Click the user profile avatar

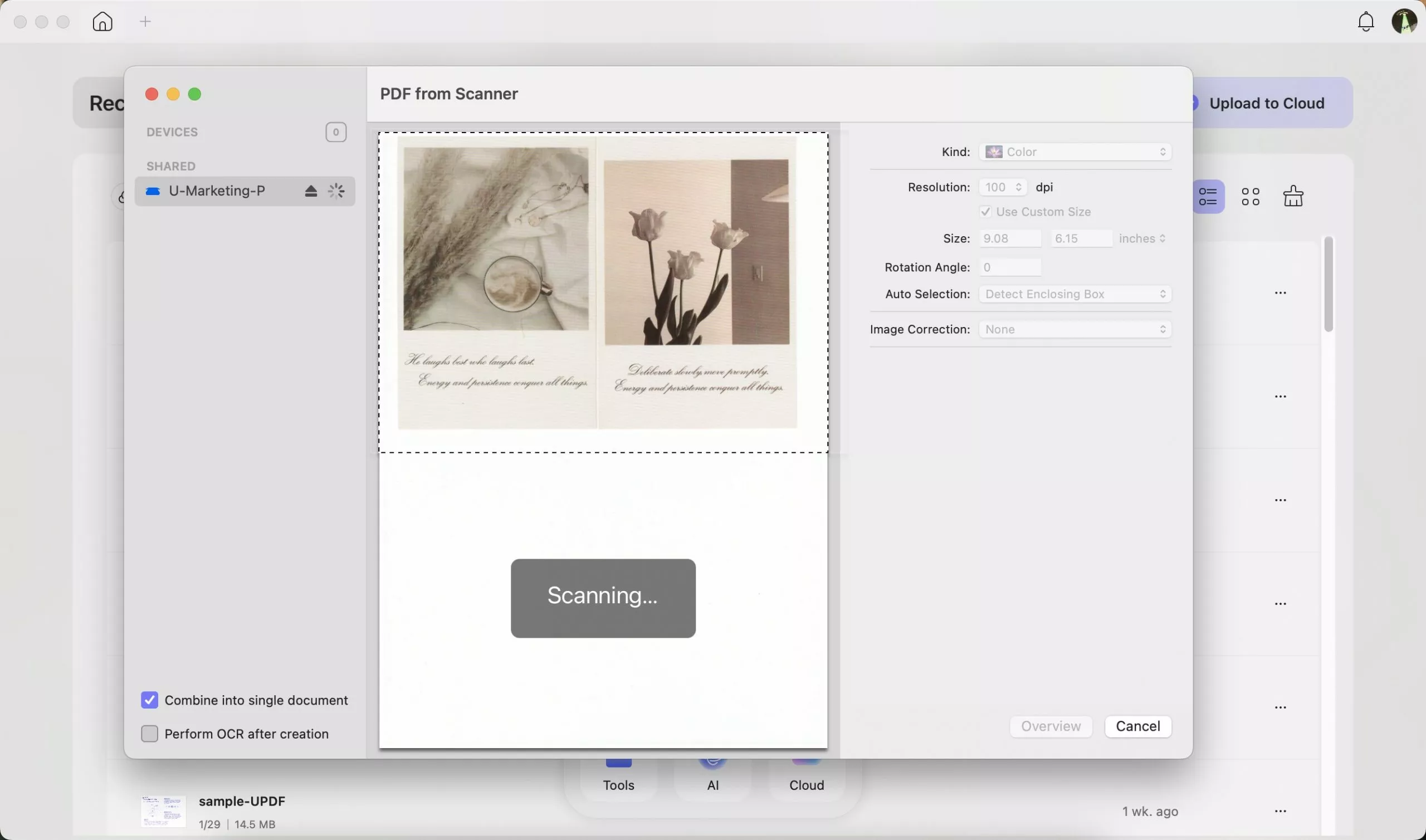click(x=1404, y=22)
